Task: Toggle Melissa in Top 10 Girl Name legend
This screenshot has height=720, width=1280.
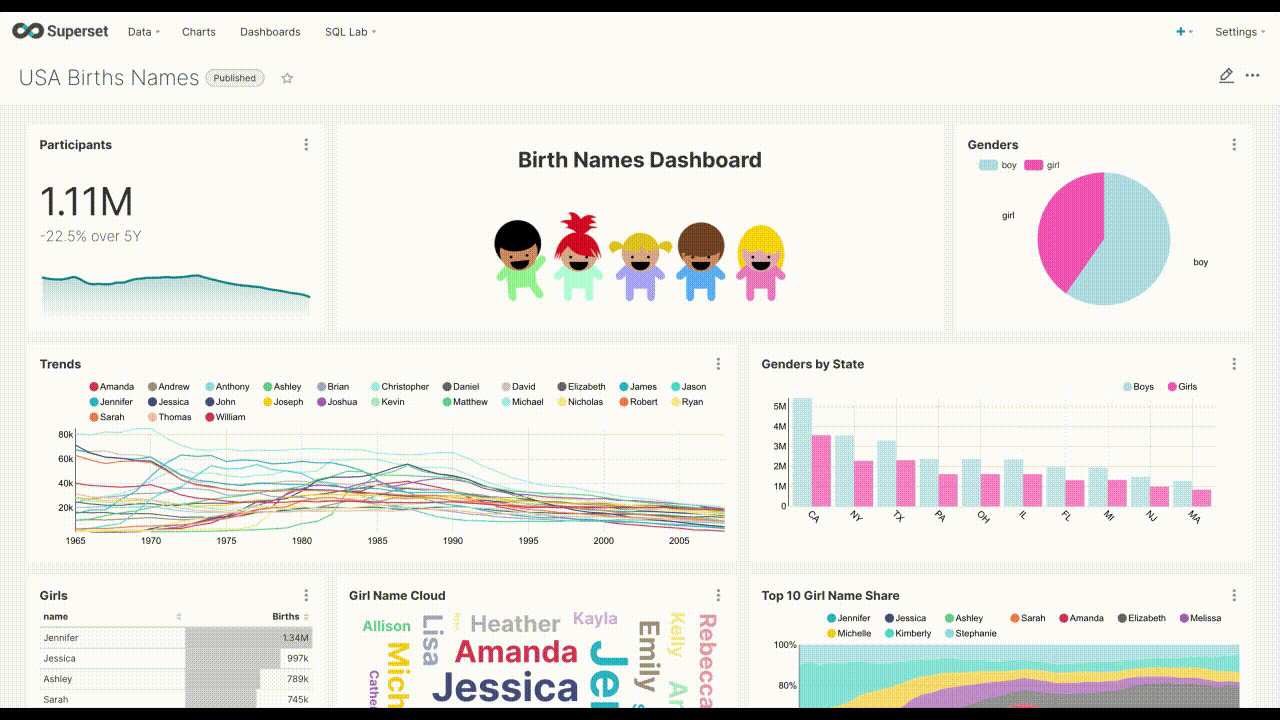Action: pyautogui.click(x=1200, y=618)
